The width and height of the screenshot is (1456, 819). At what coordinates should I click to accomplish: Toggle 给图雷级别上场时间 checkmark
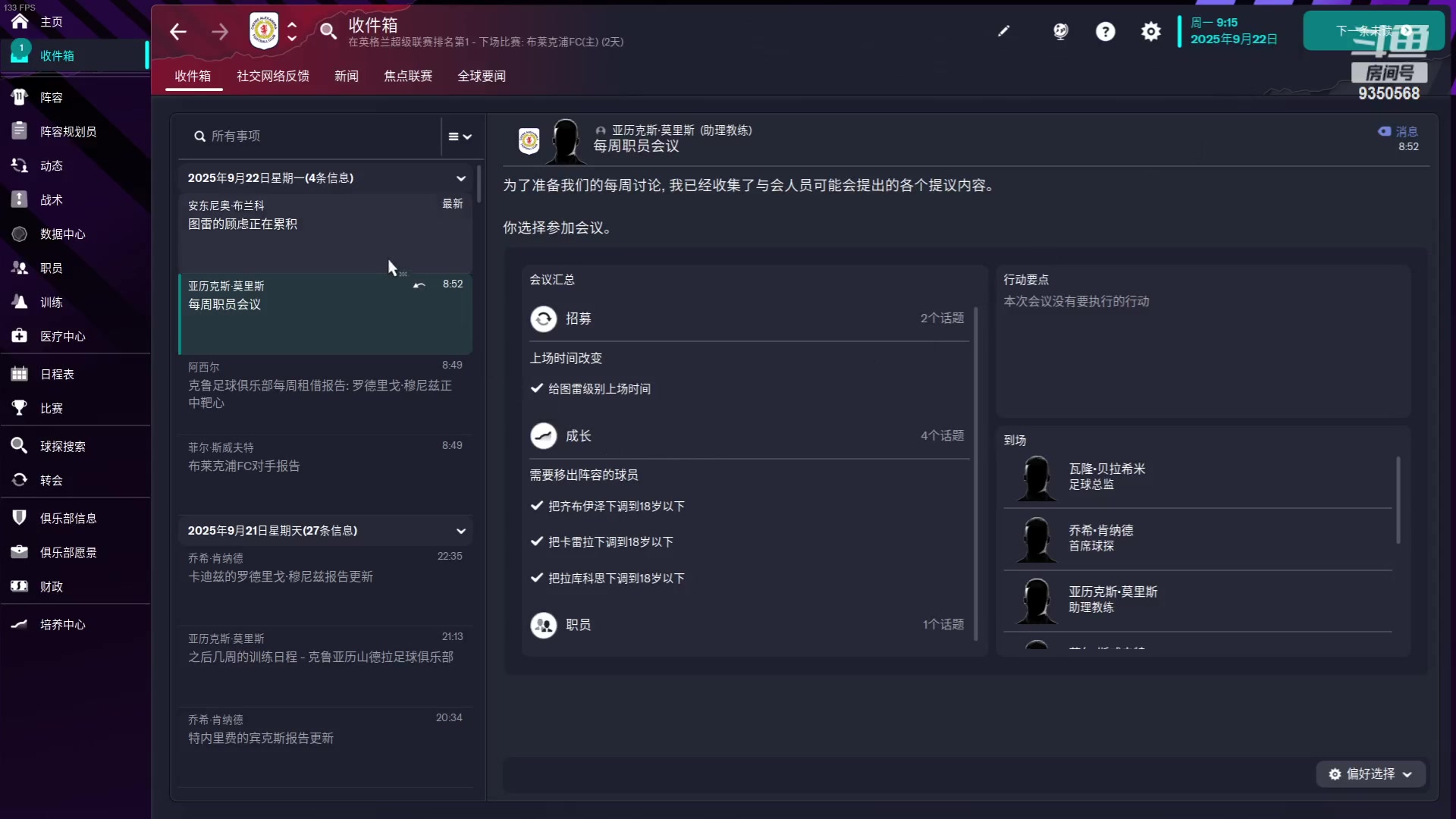pyautogui.click(x=537, y=388)
